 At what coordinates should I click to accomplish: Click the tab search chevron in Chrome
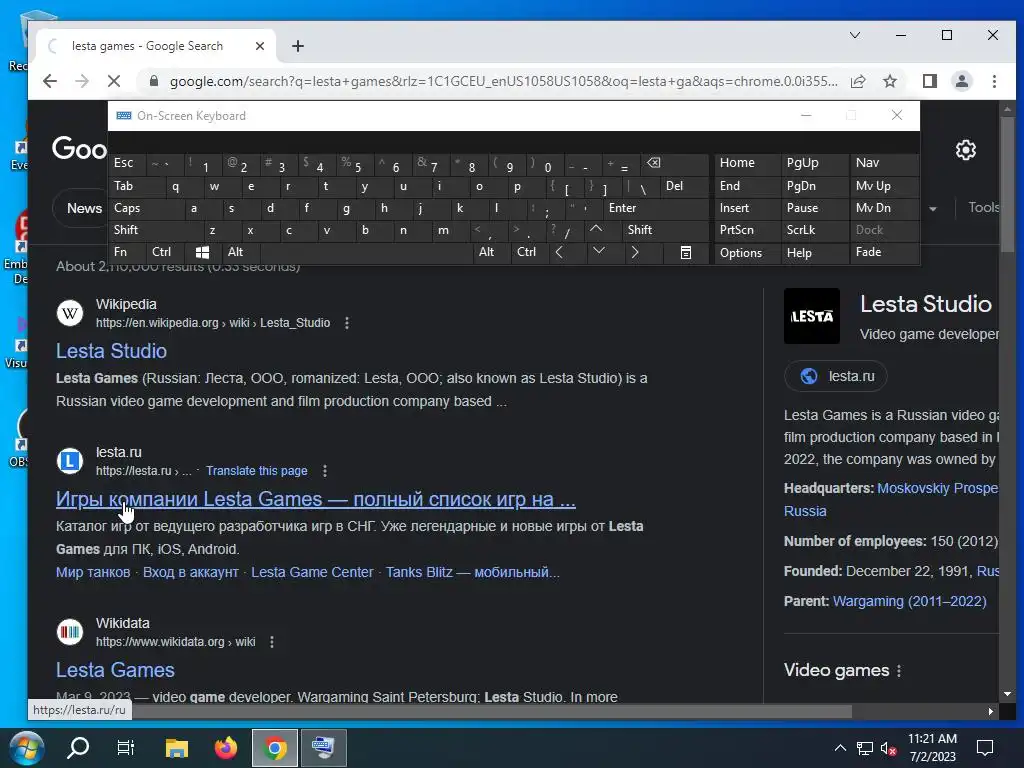click(855, 35)
